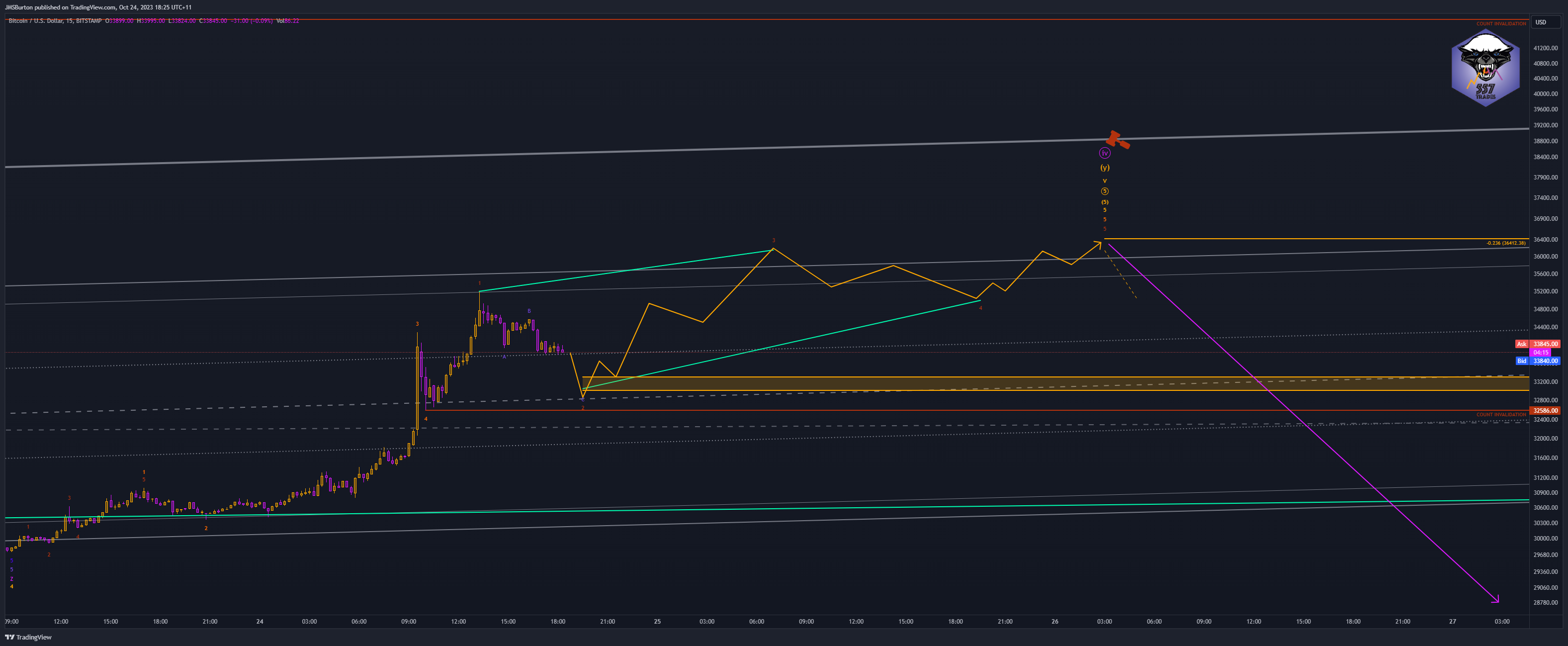This screenshot has height=646, width=1568.
Task: Click the TradingView logo at bottom left
Action: 29,637
